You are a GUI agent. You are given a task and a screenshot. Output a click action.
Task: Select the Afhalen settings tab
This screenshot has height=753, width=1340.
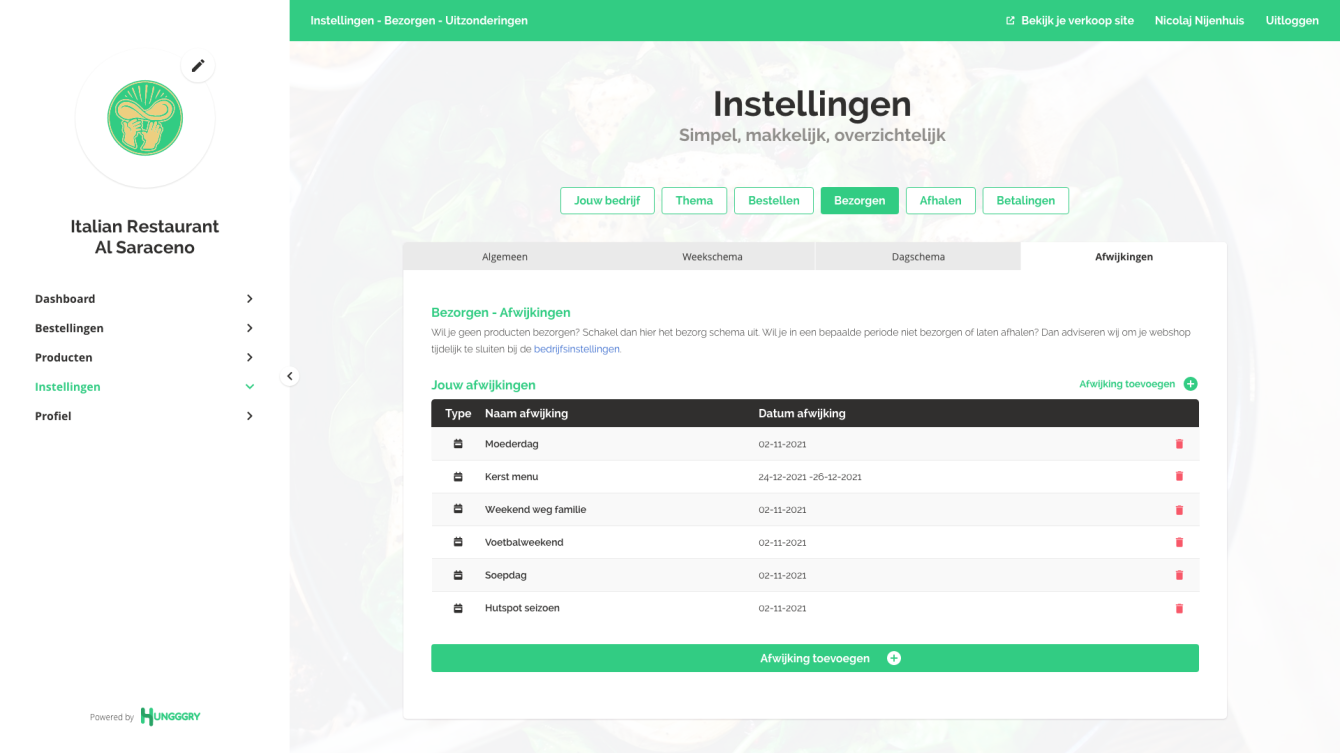(x=940, y=200)
